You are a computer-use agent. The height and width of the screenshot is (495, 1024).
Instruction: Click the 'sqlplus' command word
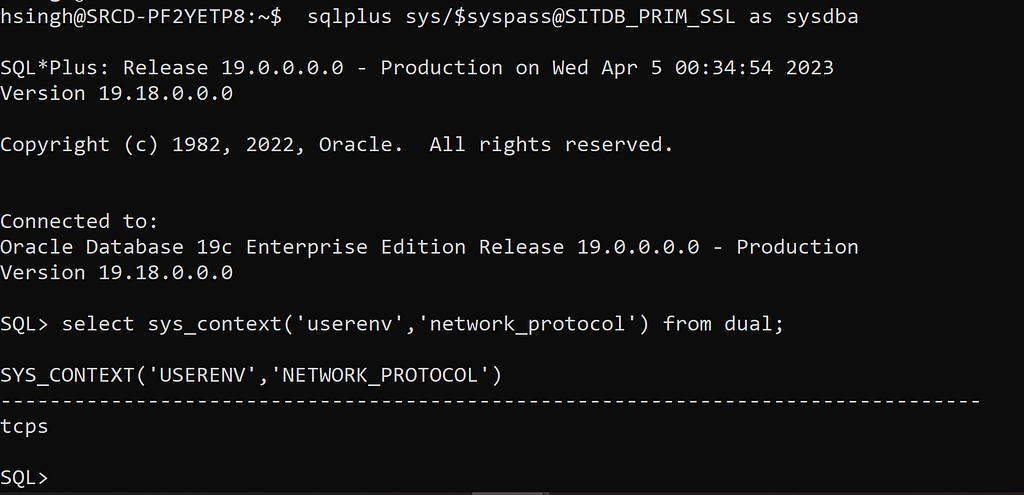point(349,17)
